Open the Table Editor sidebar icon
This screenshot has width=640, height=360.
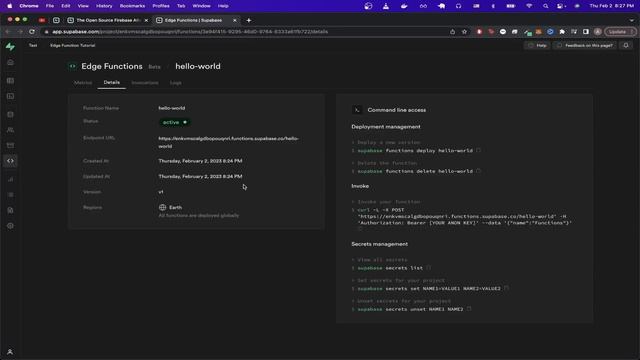pos(10,81)
